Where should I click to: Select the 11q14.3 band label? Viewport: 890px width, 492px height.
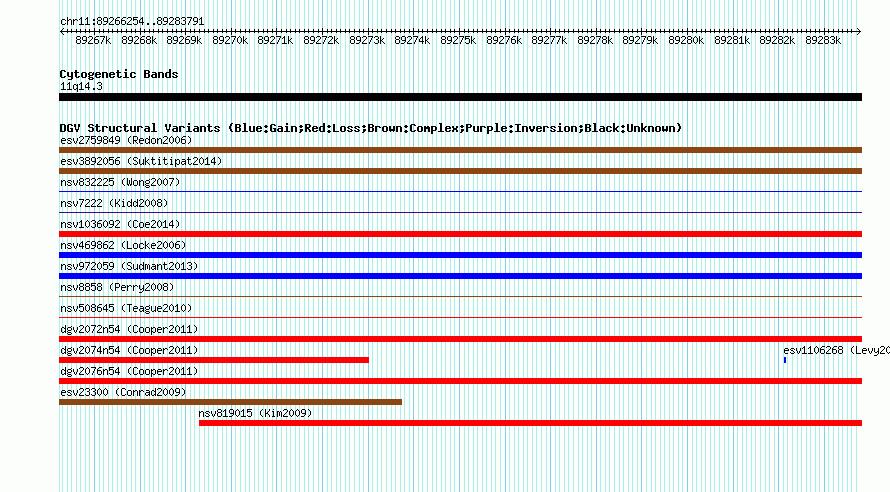(x=81, y=86)
